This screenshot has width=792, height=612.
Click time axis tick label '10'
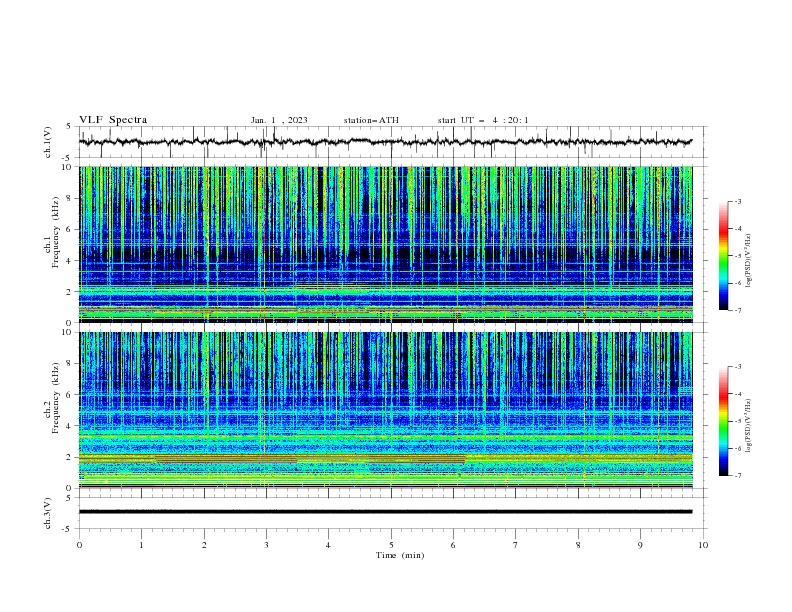703,545
